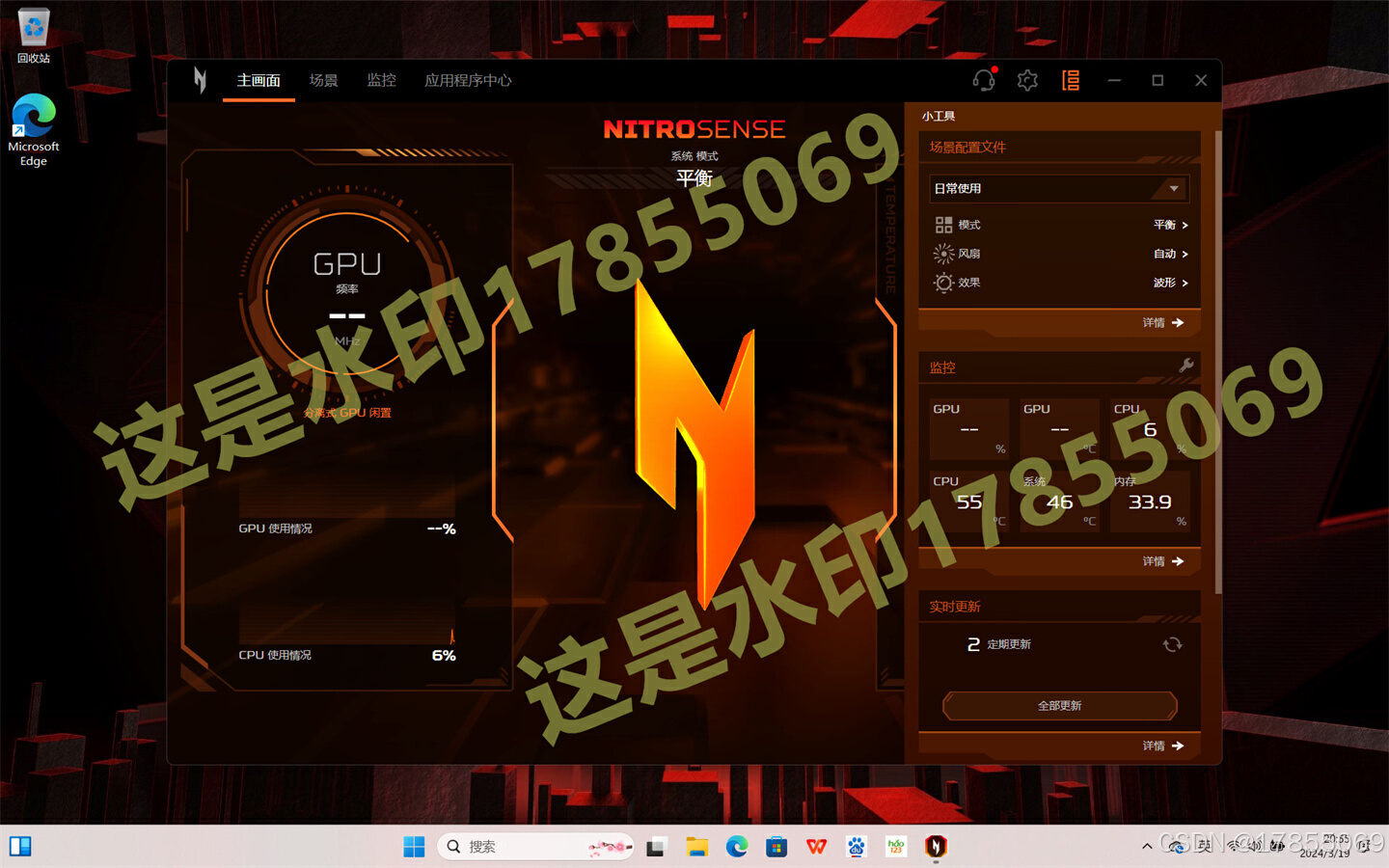Launch Edge from the taskbar
Screen dimensions: 1389x868
point(737,847)
